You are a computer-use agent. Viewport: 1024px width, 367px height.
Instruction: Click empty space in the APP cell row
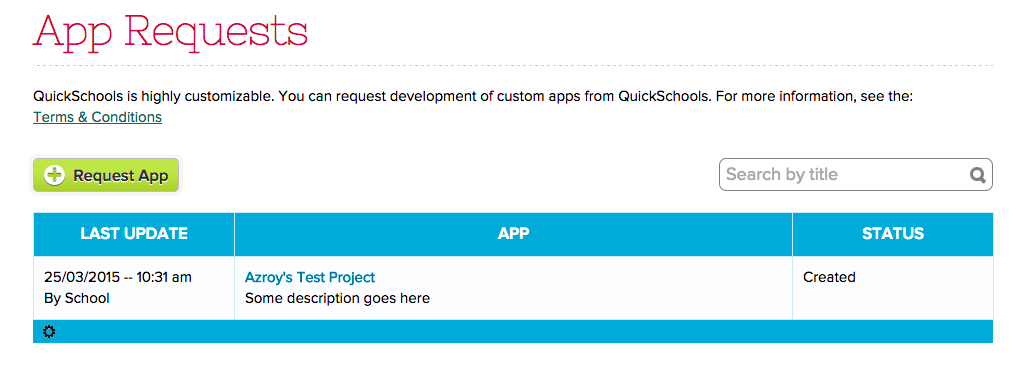(x=607, y=288)
